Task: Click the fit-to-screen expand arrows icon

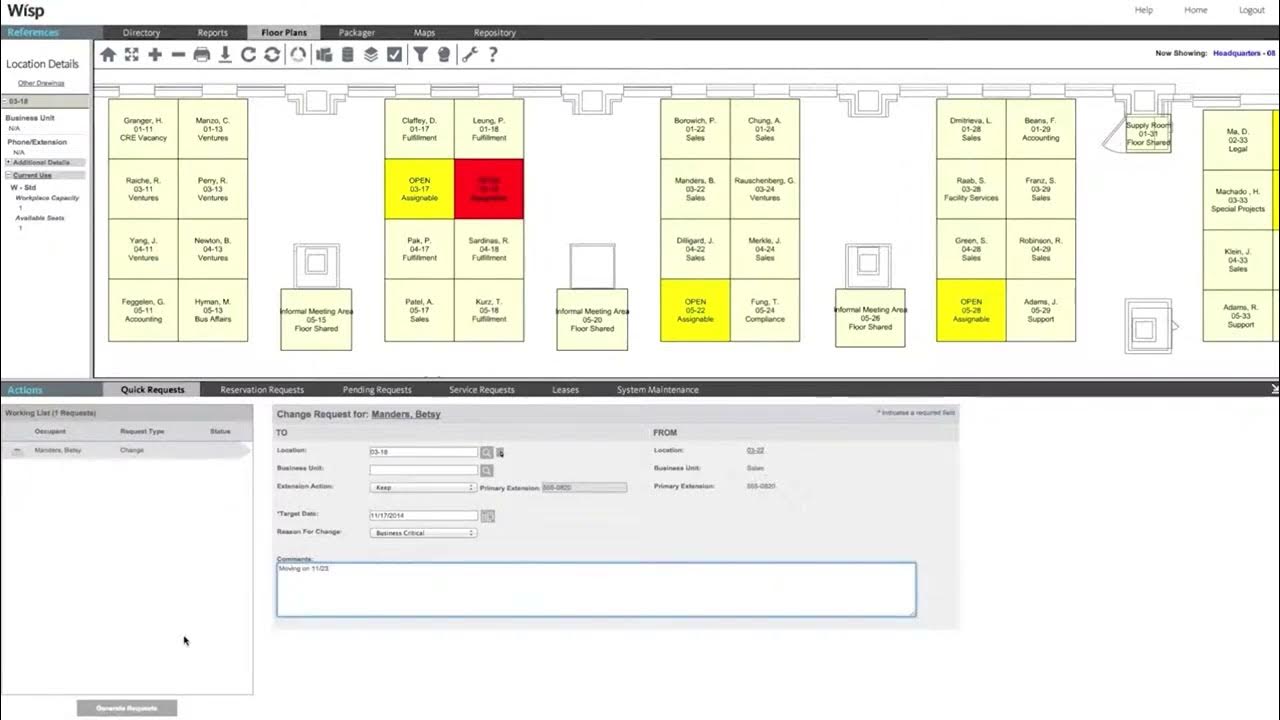Action: click(131, 55)
